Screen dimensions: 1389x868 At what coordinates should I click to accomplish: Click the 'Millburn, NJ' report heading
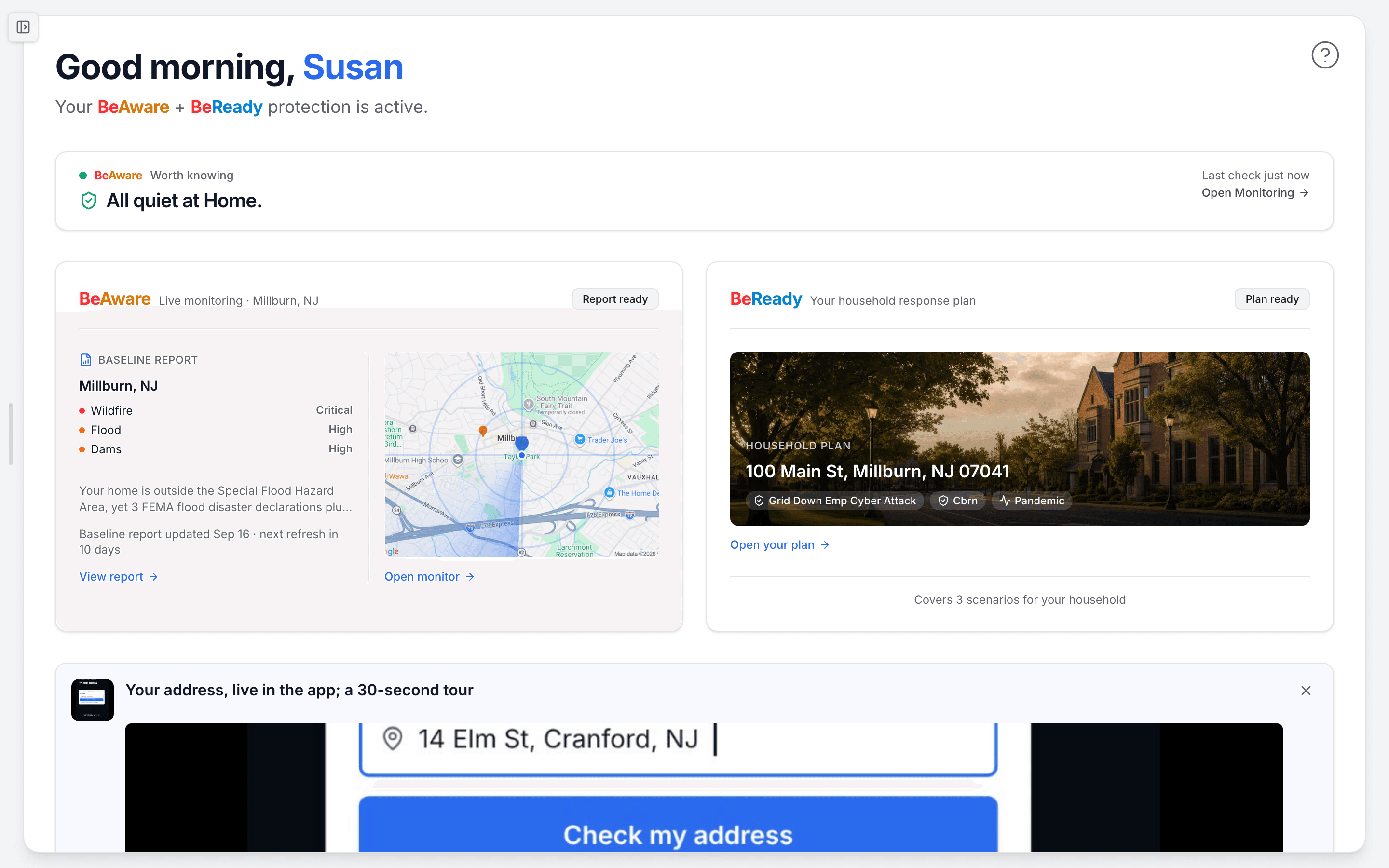(x=118, y=386)
